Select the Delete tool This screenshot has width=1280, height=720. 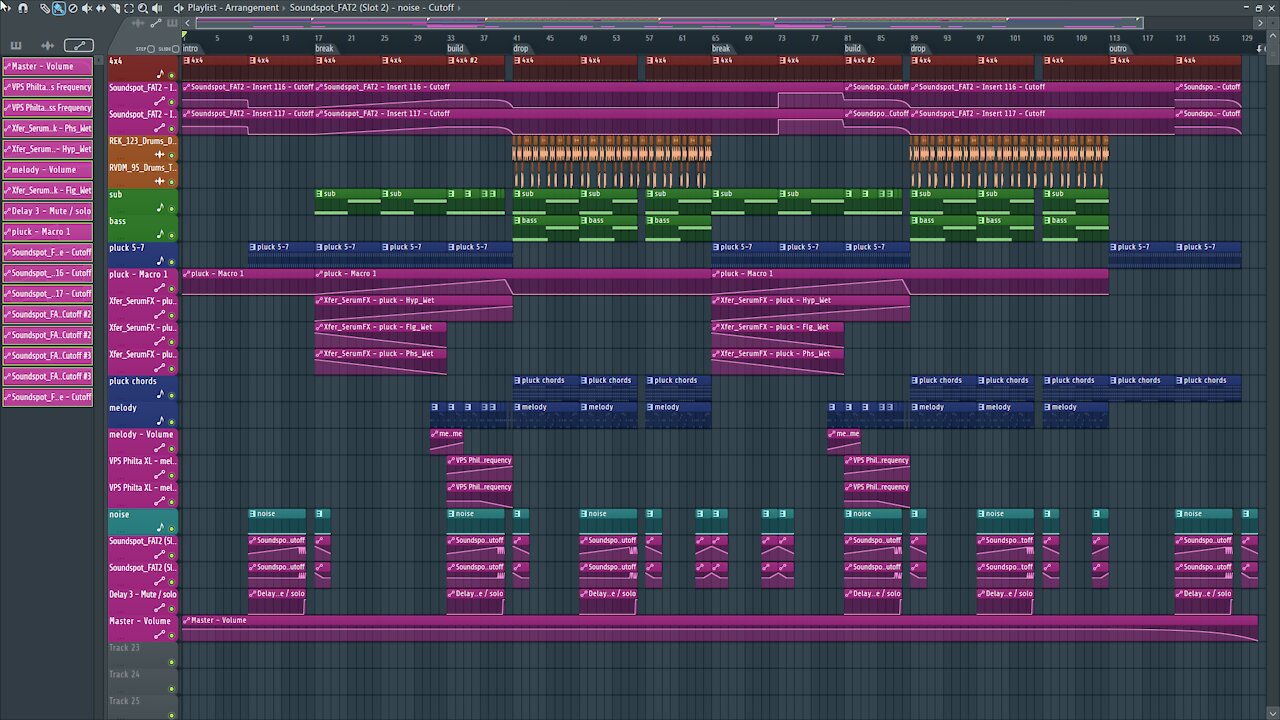click(x=73, y=8)
